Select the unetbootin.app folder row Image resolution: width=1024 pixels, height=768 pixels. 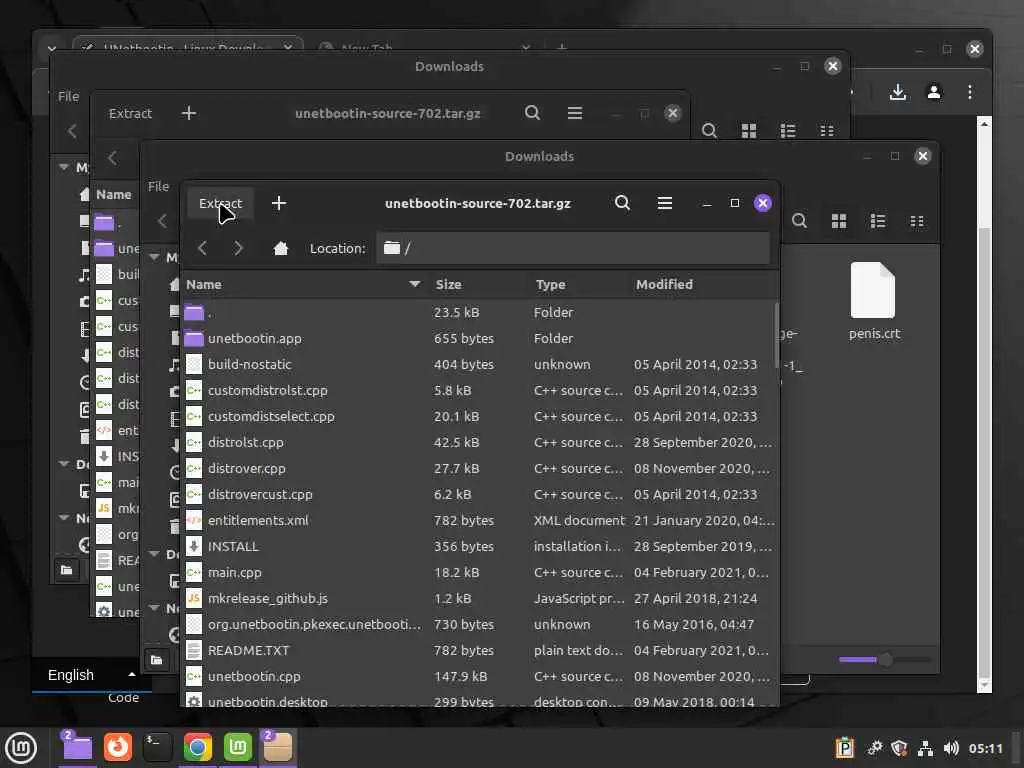pos(479,338)
